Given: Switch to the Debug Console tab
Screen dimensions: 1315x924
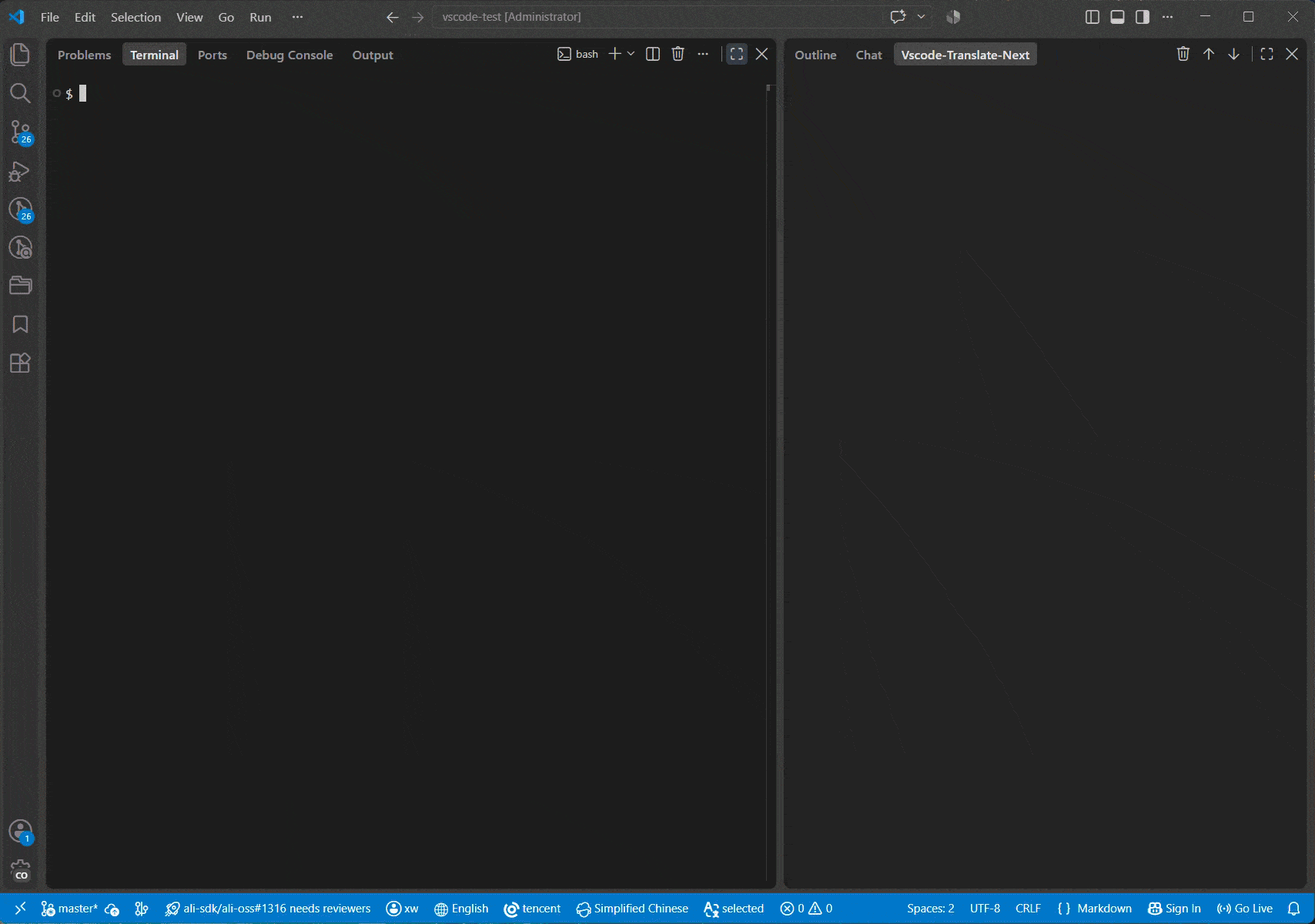Looking at the screenshot, I should 289,55.
